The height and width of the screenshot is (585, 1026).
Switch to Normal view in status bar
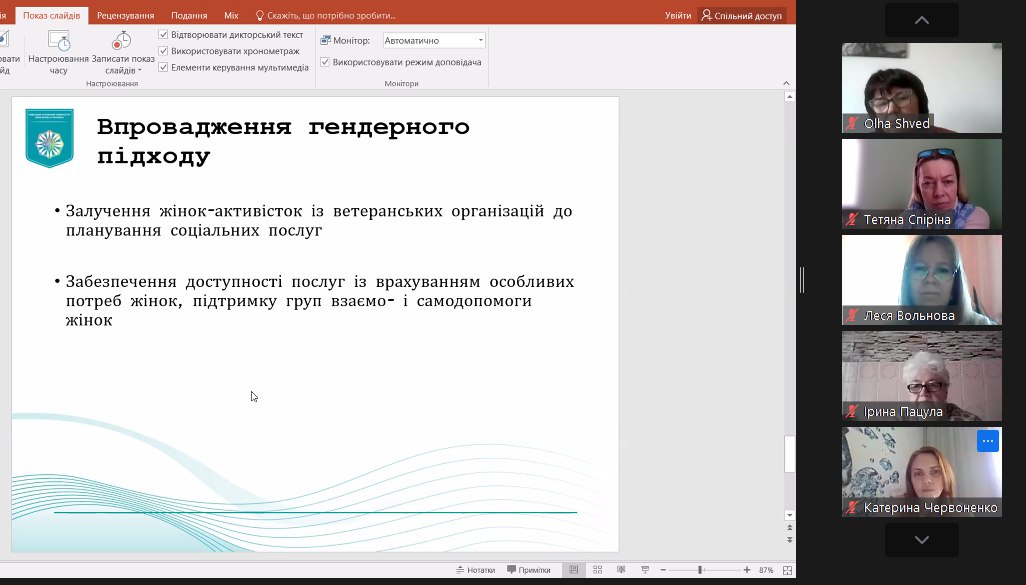click(574, 570)
